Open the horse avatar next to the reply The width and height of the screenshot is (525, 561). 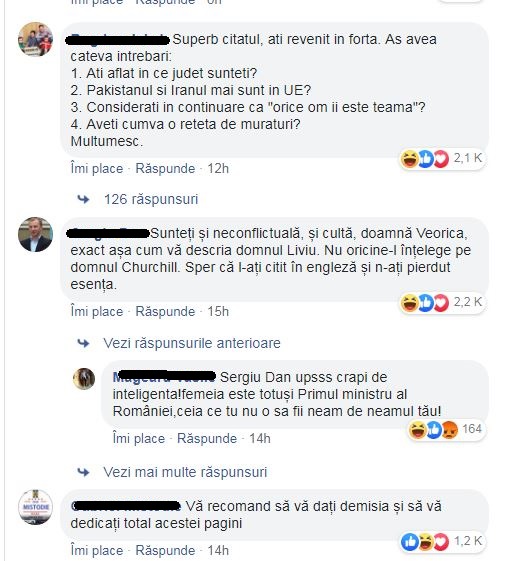(84, 379)
